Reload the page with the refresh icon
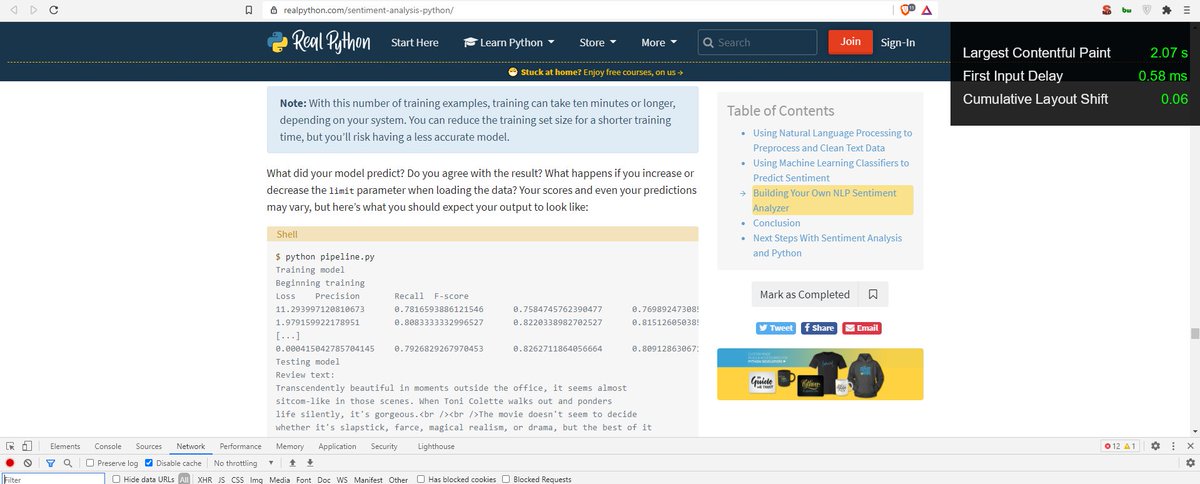 pos(52,9)
